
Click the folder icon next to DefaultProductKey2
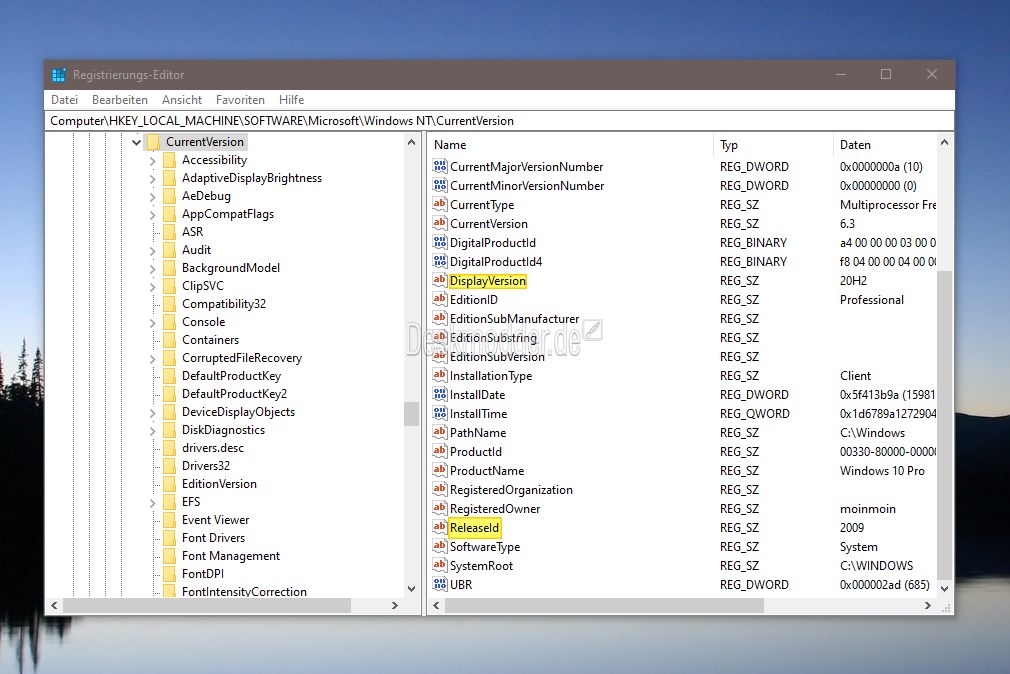pyautogui.click(x=169, y=394)
